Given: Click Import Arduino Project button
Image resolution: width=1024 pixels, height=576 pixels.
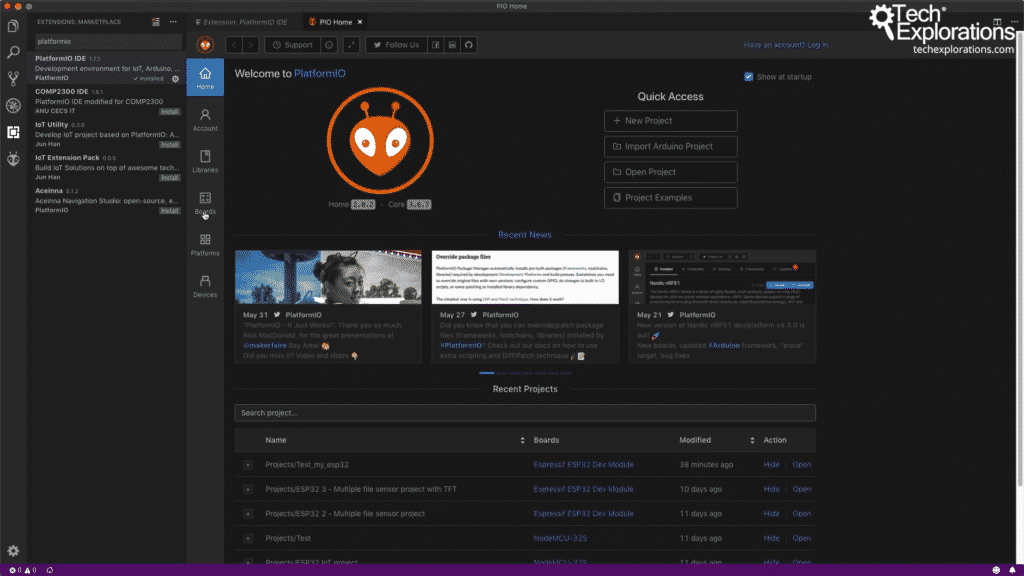Looking at the screenshot, I should click(671, 146).
